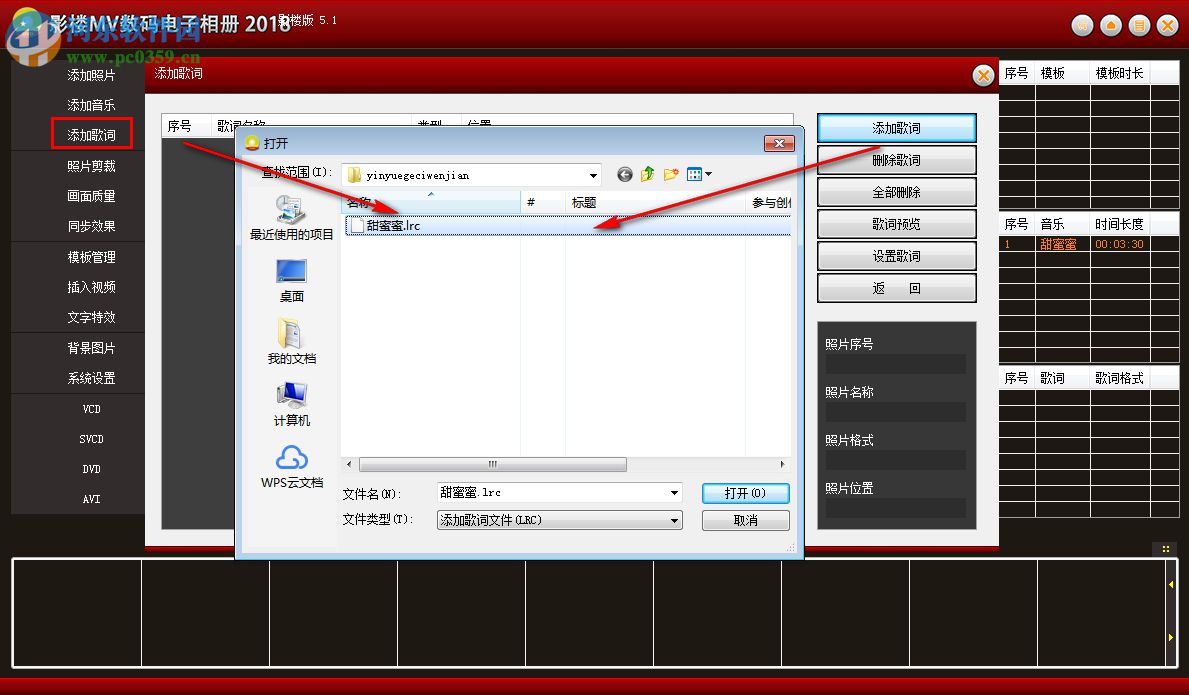The height and width of the screenshot is (695, 1189).
Task: Close the 打开 file dialog
Action: [779, 143]
